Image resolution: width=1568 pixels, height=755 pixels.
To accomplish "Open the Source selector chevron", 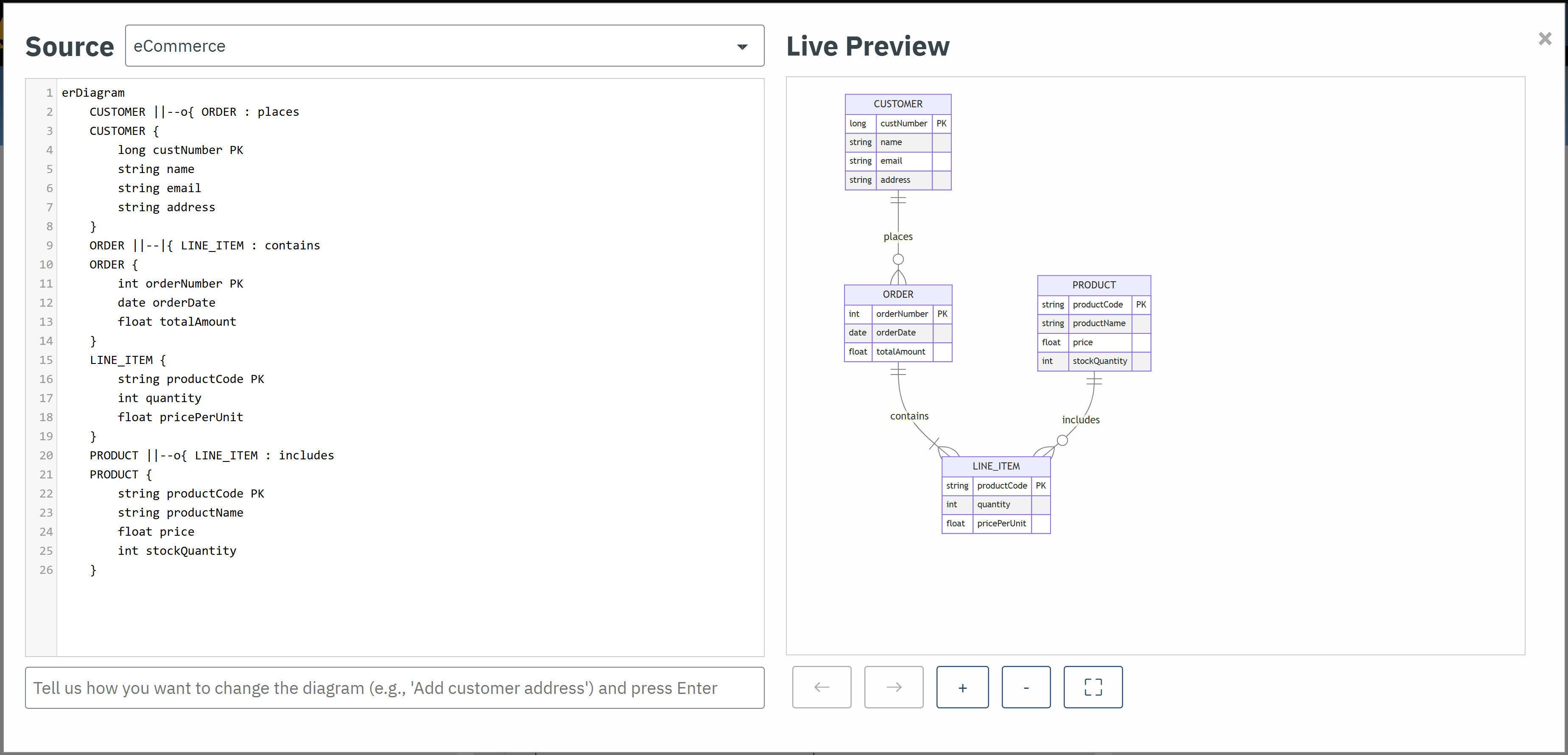I will pyautogui.click(x=742, y=46).
